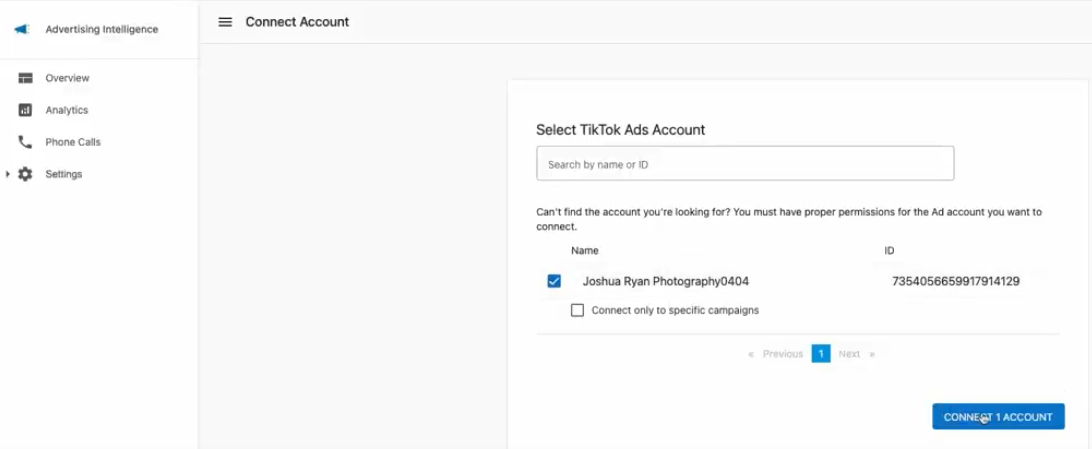Image resolution: width=1092 pixels, height=449 pixels.
Task: Click the Overview dashboard icon
Action: [25, 78]
